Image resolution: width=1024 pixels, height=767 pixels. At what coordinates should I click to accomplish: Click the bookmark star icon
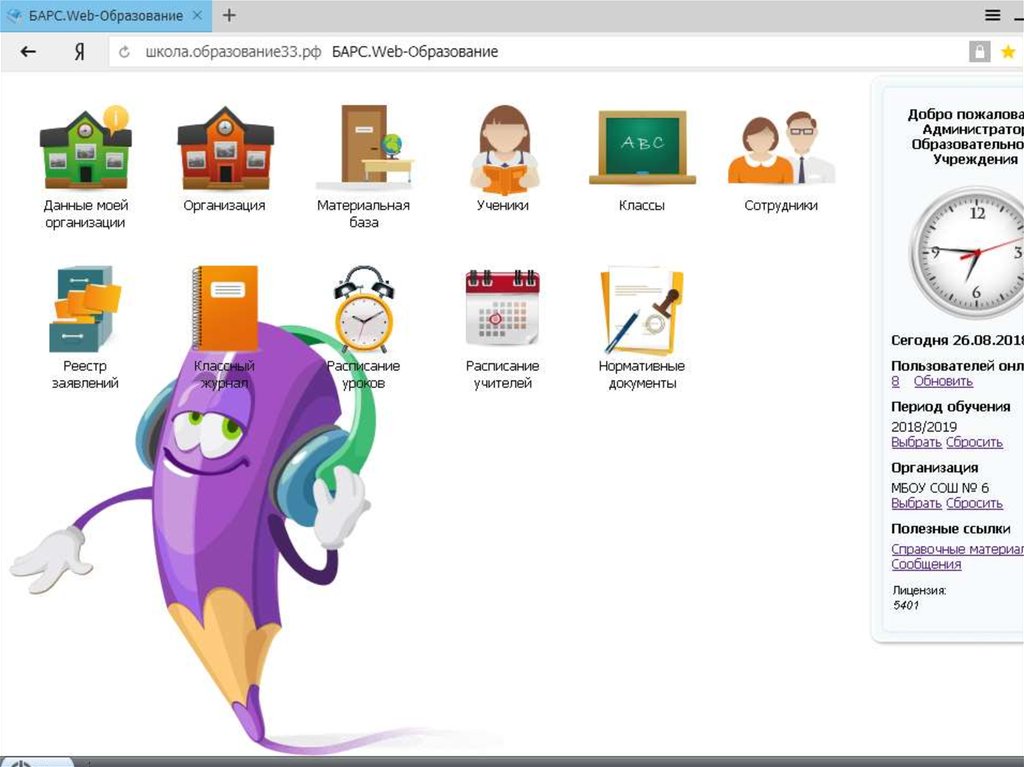(x=1008, y=52)
